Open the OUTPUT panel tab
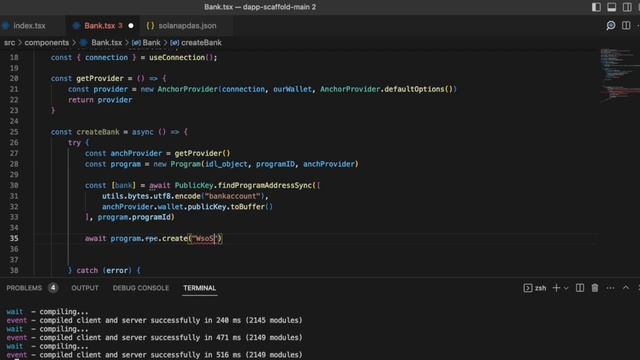 (x=85, y=288)
